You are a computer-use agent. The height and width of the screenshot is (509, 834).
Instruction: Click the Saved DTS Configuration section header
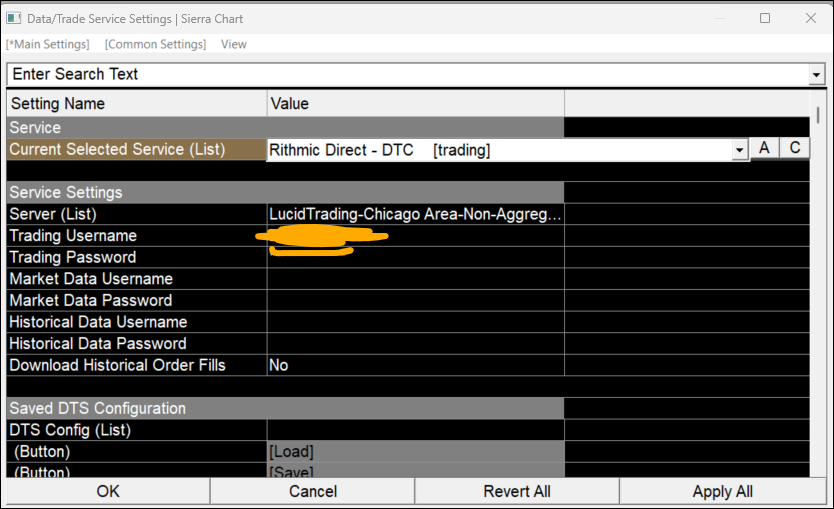coord(285,408)
